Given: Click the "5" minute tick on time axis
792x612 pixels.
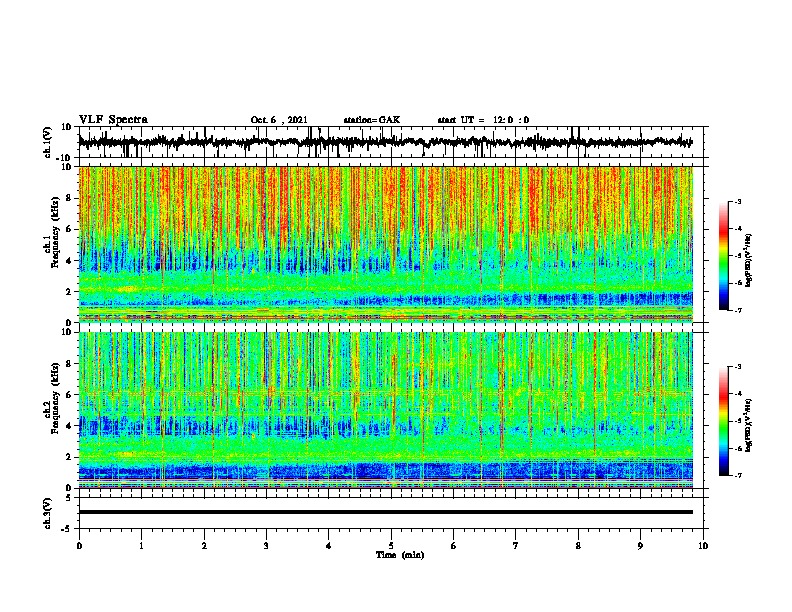Looking at the screenshot, I should pyautogui.click(x=391, y=546).
